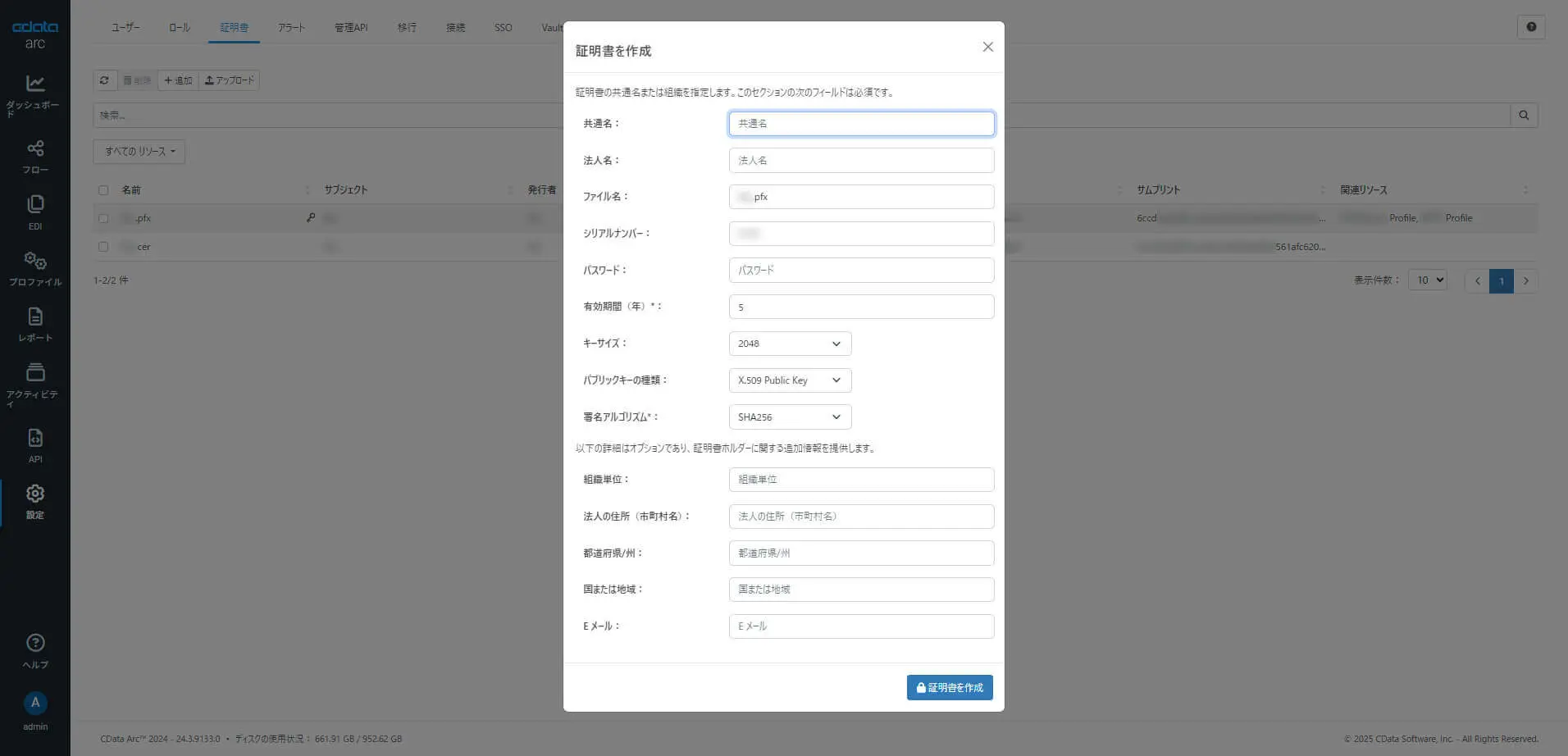
Task: Close the 証明書を作成 dialog
Action: click(x=988, y=47)
